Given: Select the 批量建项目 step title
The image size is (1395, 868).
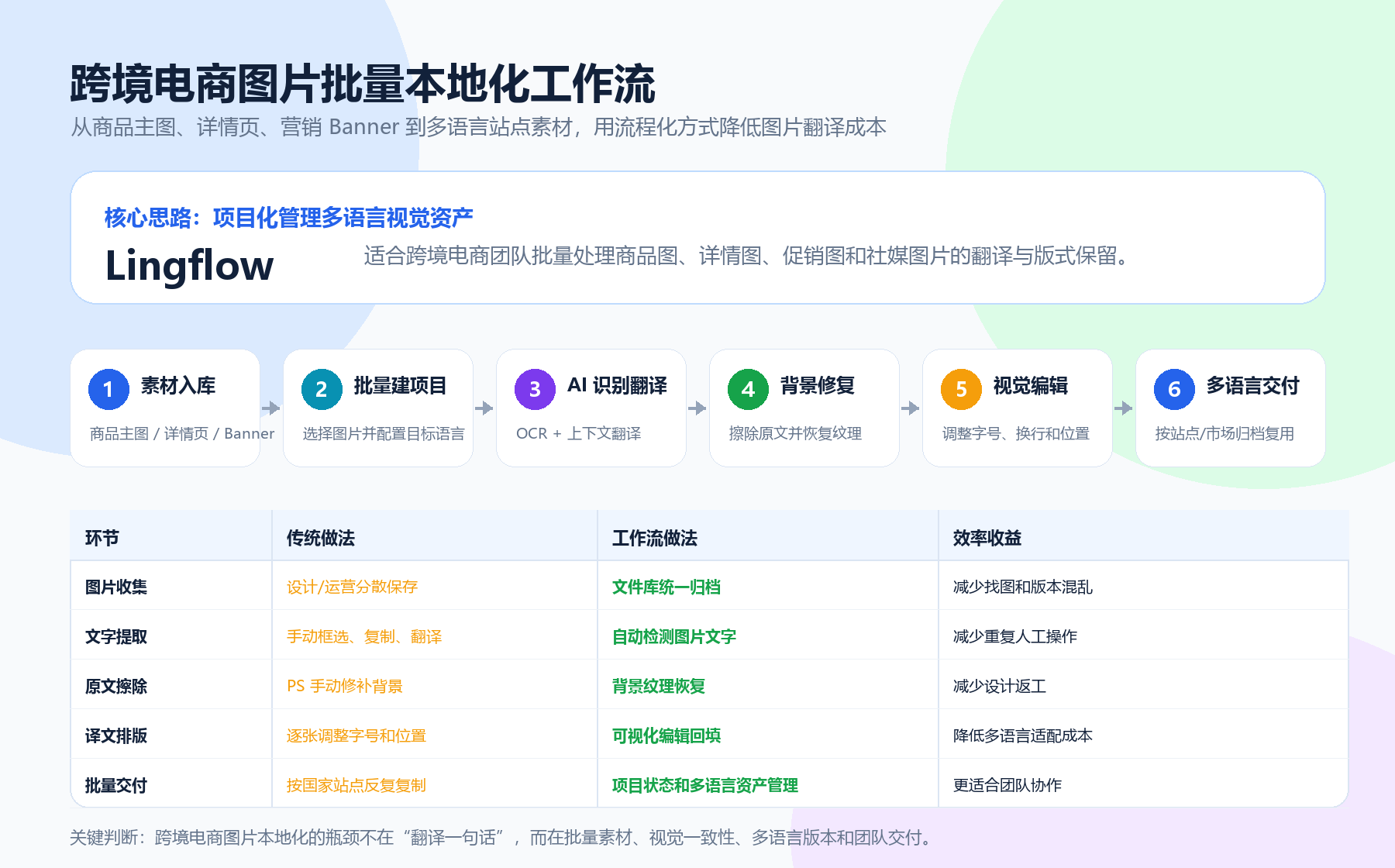Looking at the screenshot, I should coord(400,385).
